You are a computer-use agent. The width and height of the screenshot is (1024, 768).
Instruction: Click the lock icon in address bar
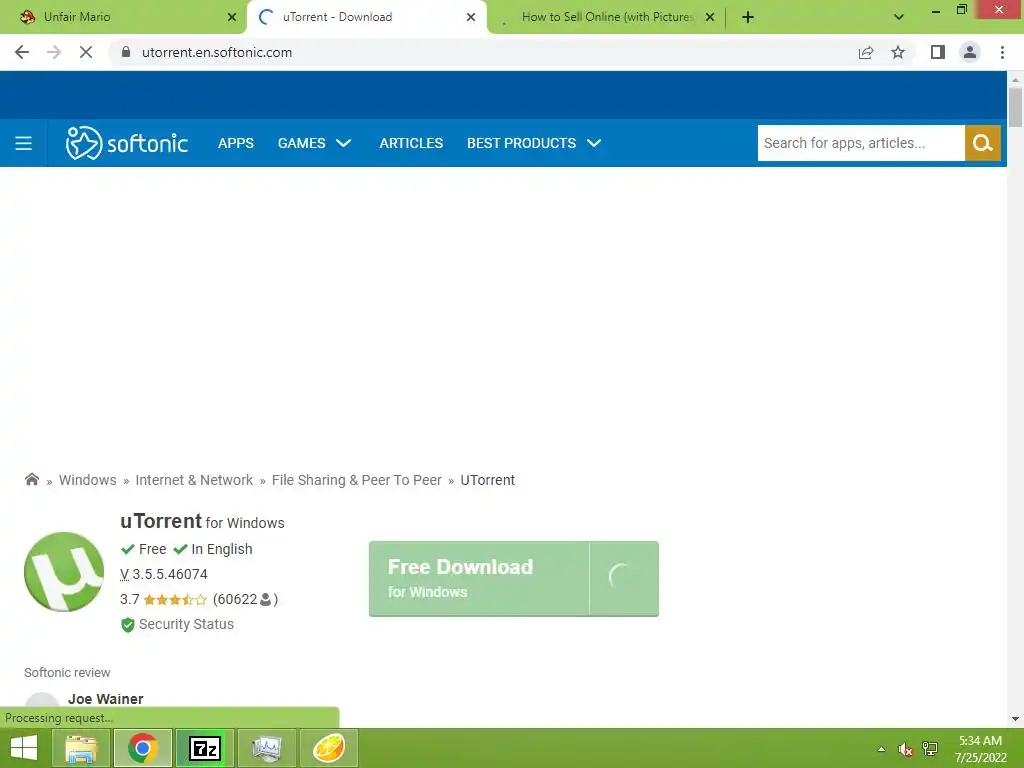[126, 52]
